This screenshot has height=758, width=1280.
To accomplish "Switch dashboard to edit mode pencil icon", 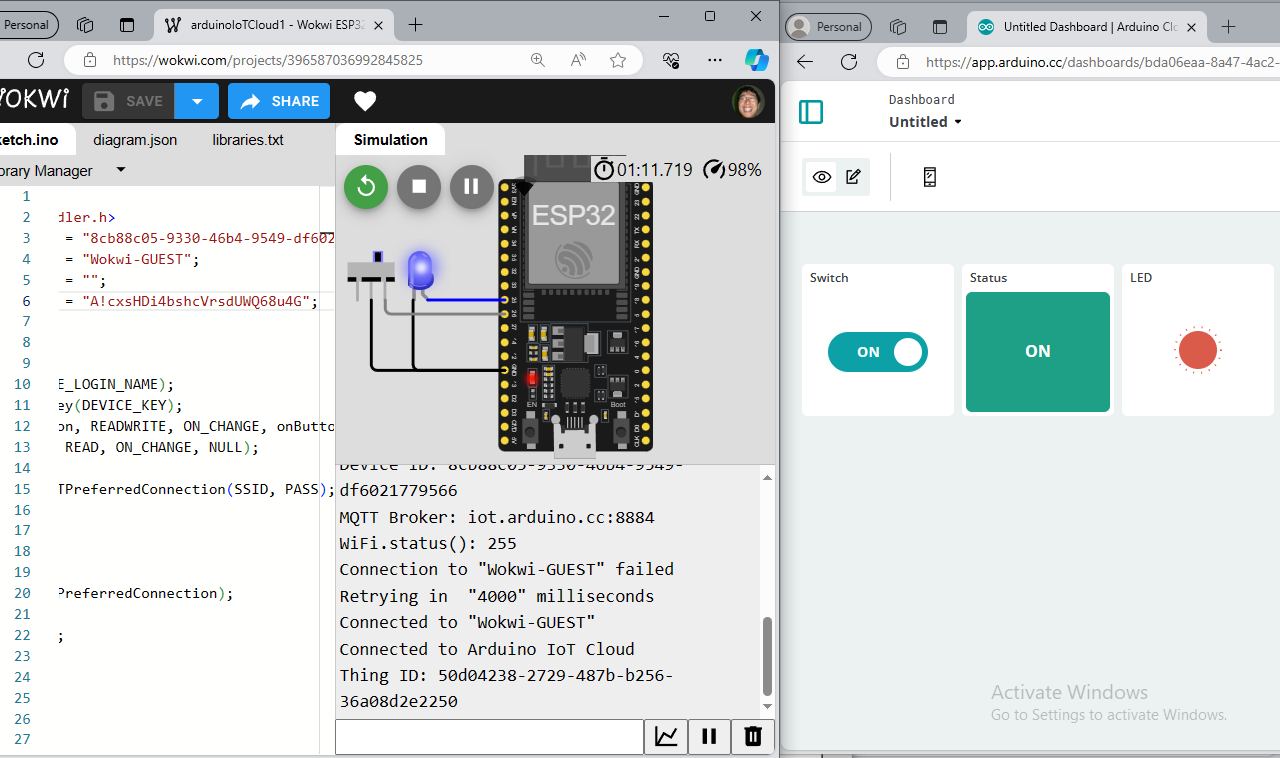I will [x=853, y=177].
